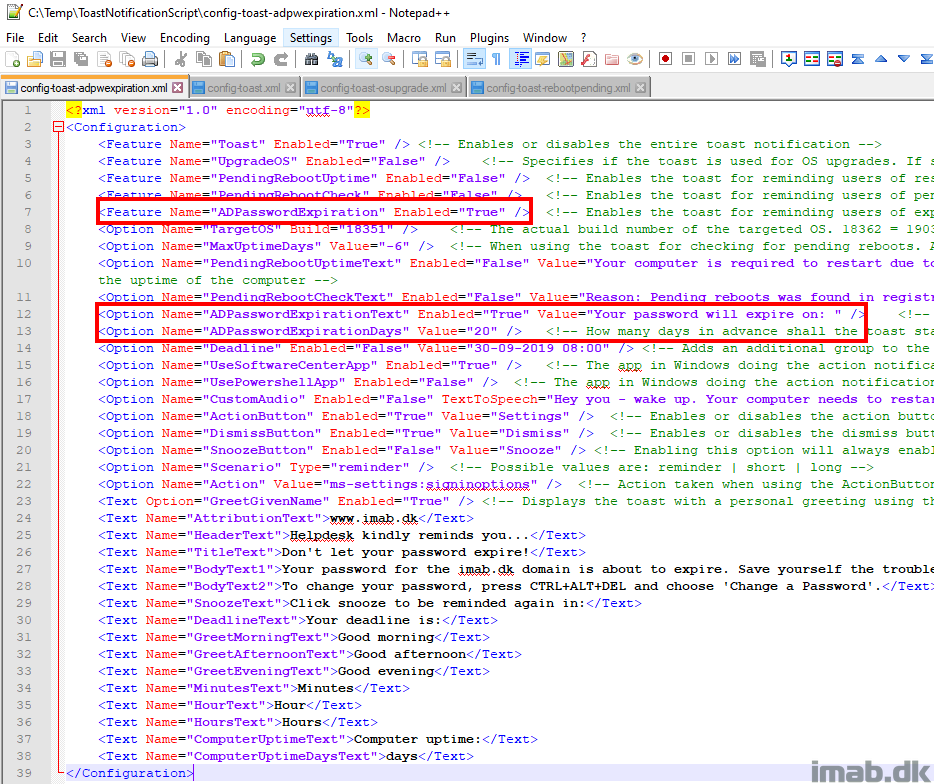Click the Open file toolbar icon
The height and width of the screenshot is (784, 934).
point(35,59)
